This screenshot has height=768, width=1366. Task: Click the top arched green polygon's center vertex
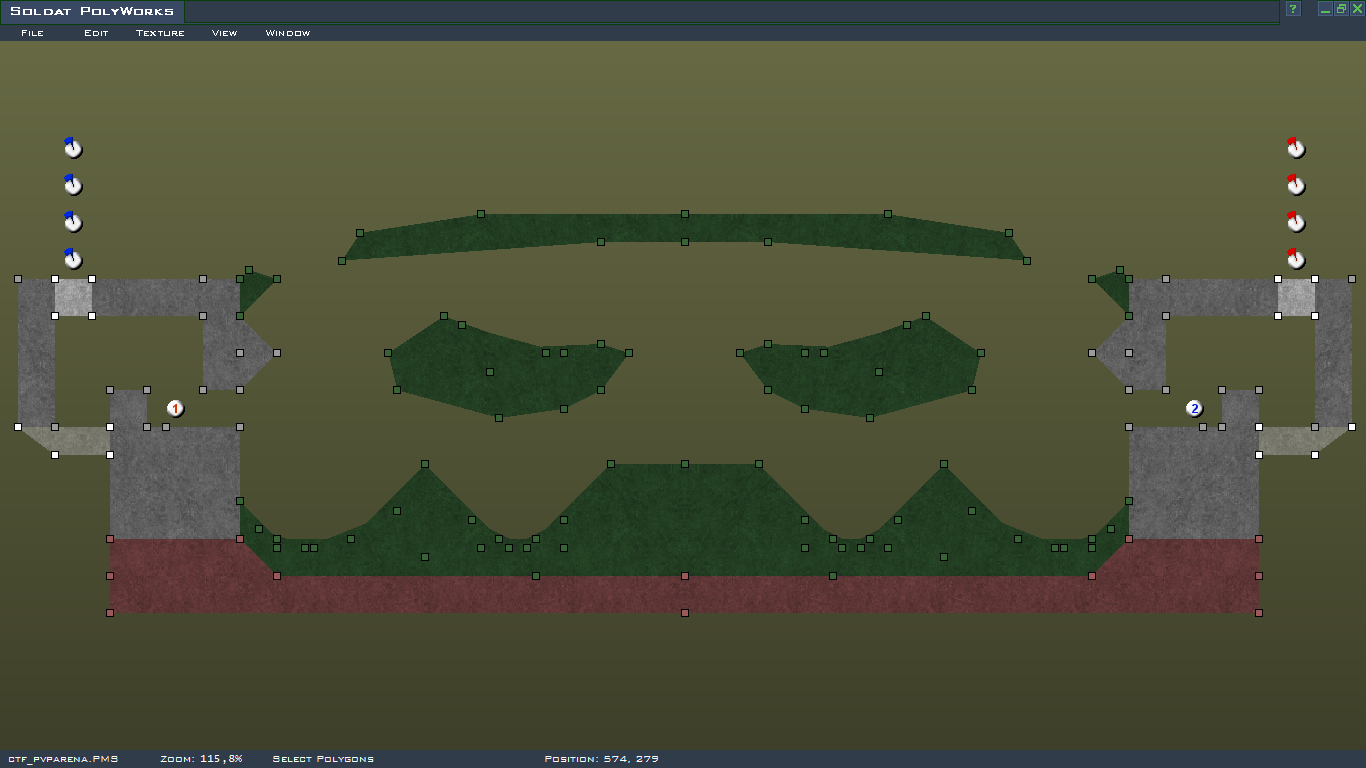[685, 214]
